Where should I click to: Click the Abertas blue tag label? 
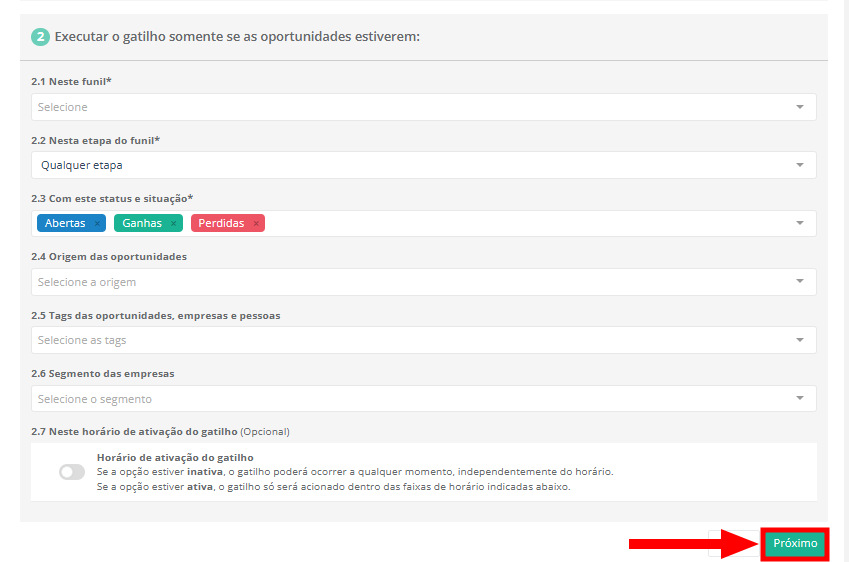[64, 223]
